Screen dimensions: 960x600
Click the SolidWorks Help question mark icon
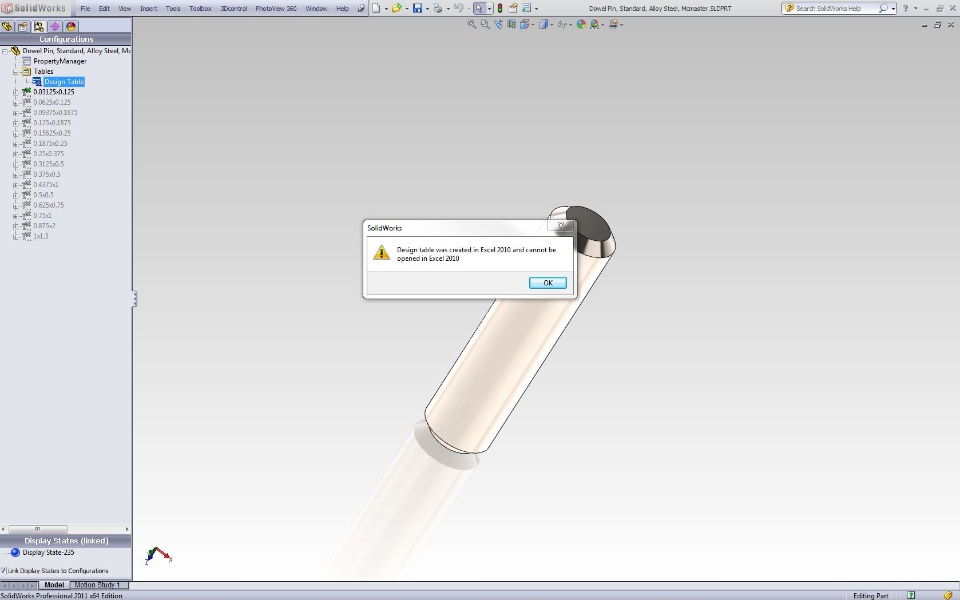click(906, 8)
